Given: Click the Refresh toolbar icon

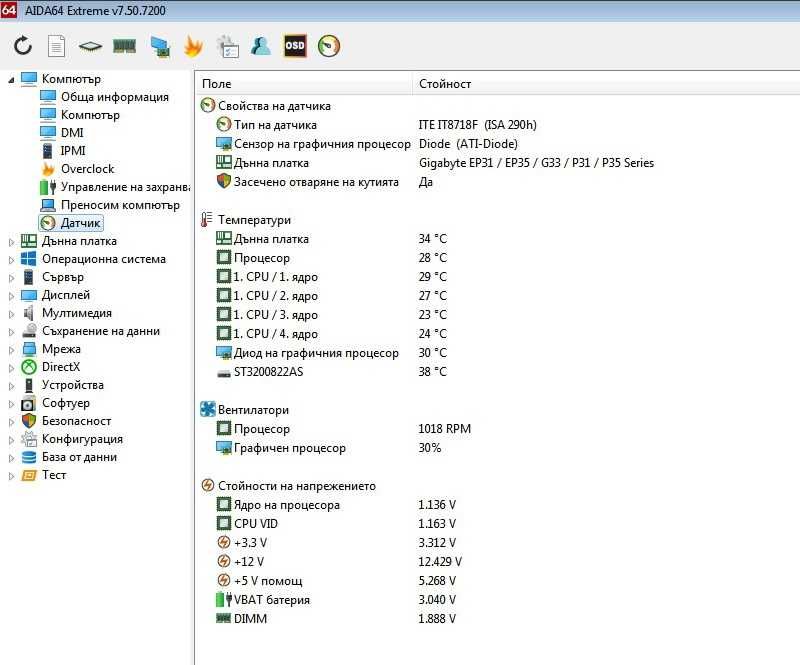Looking at the screenshot, I should click(x=23, y=46).
